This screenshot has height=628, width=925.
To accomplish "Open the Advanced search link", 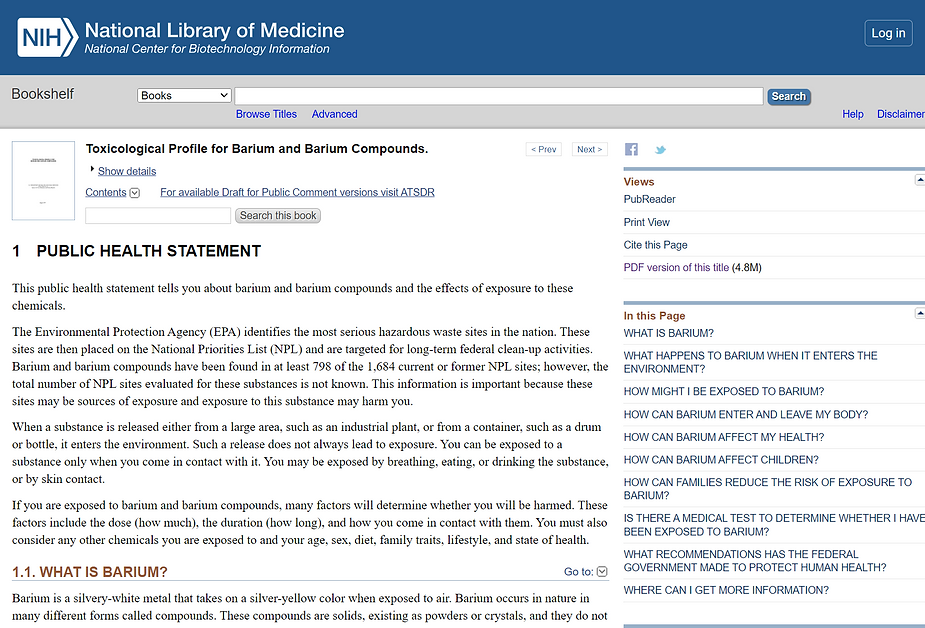I will coord(334,114).
